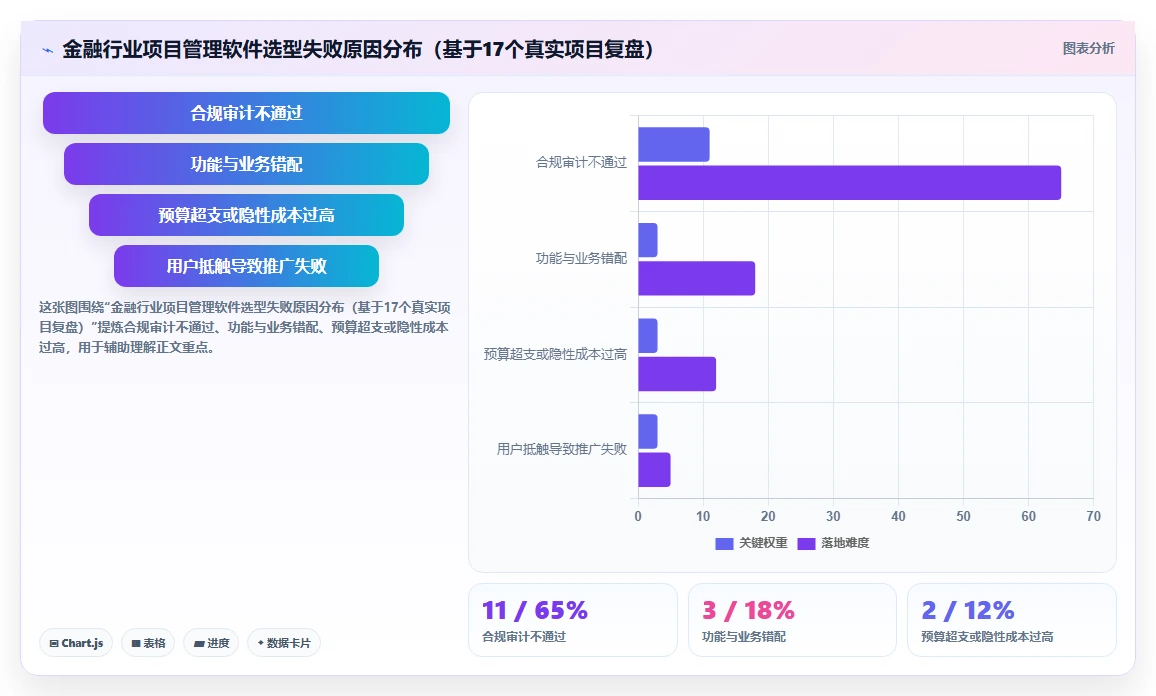
Task: Click the 进度 tag chip
Action: click(x=211, y=643)
